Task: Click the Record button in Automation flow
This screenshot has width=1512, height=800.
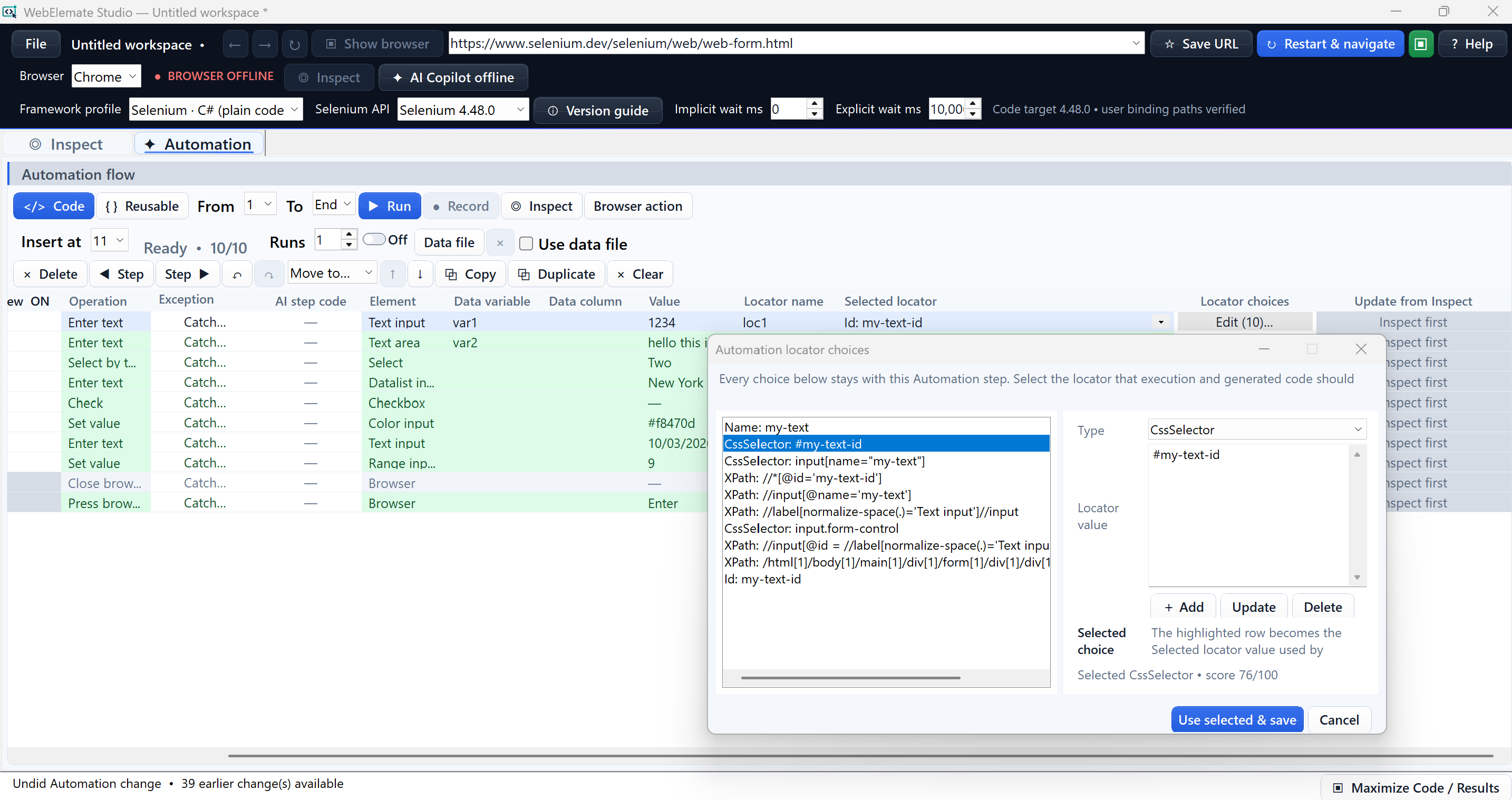Action: pyautogui.click(x=461, y=206)
